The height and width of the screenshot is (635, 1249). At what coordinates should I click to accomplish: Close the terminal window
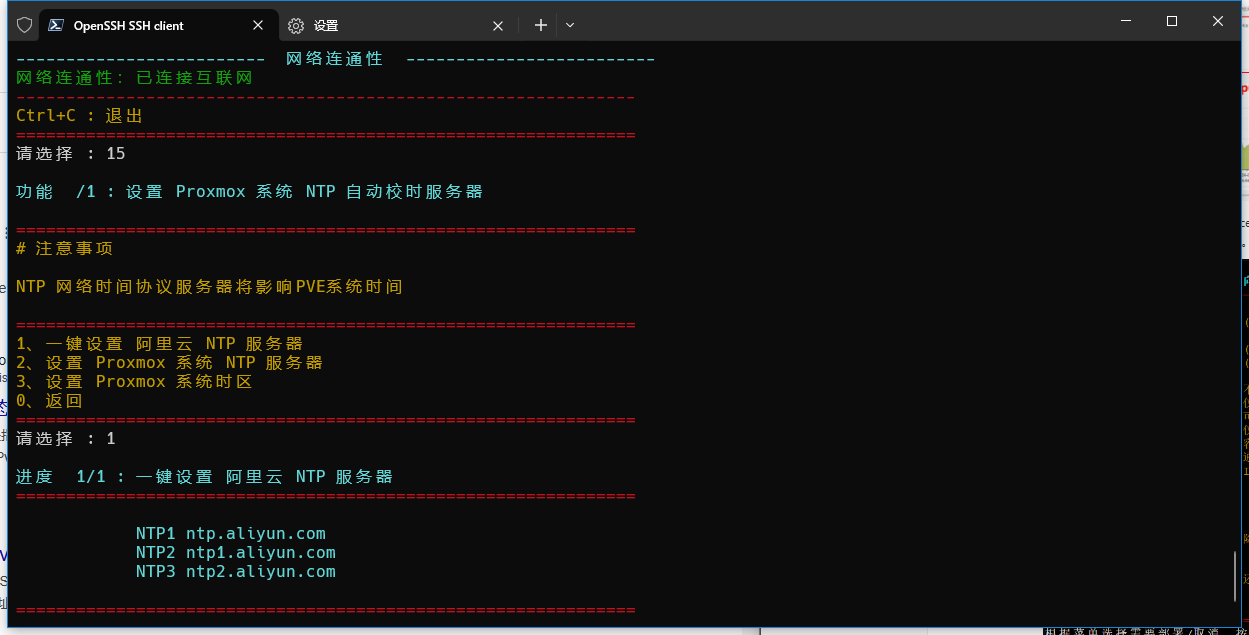pos(1218,21)
